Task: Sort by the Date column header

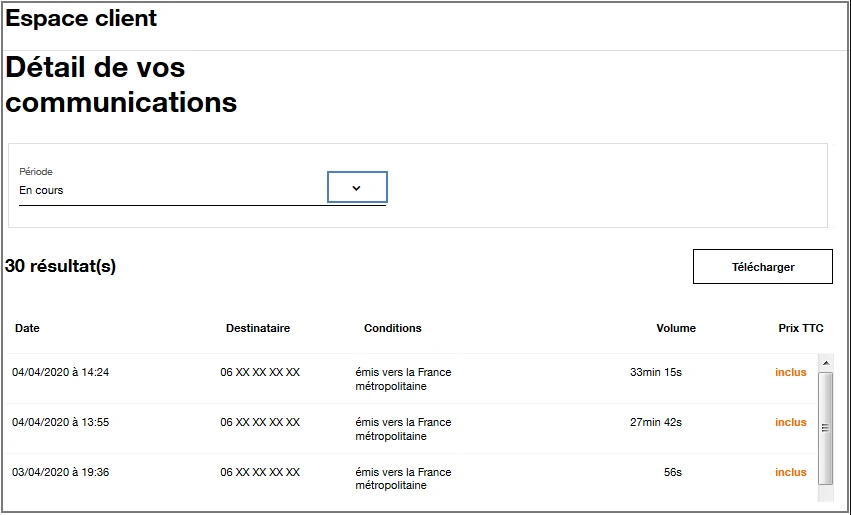Action: pos(27,328)
